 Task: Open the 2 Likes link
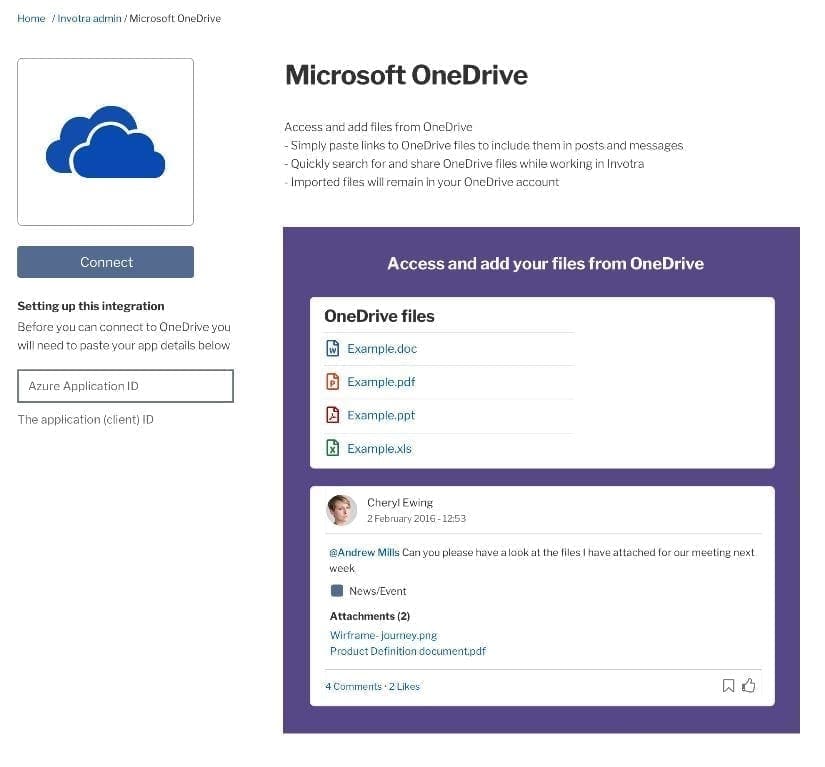click(x=404, y=687)
